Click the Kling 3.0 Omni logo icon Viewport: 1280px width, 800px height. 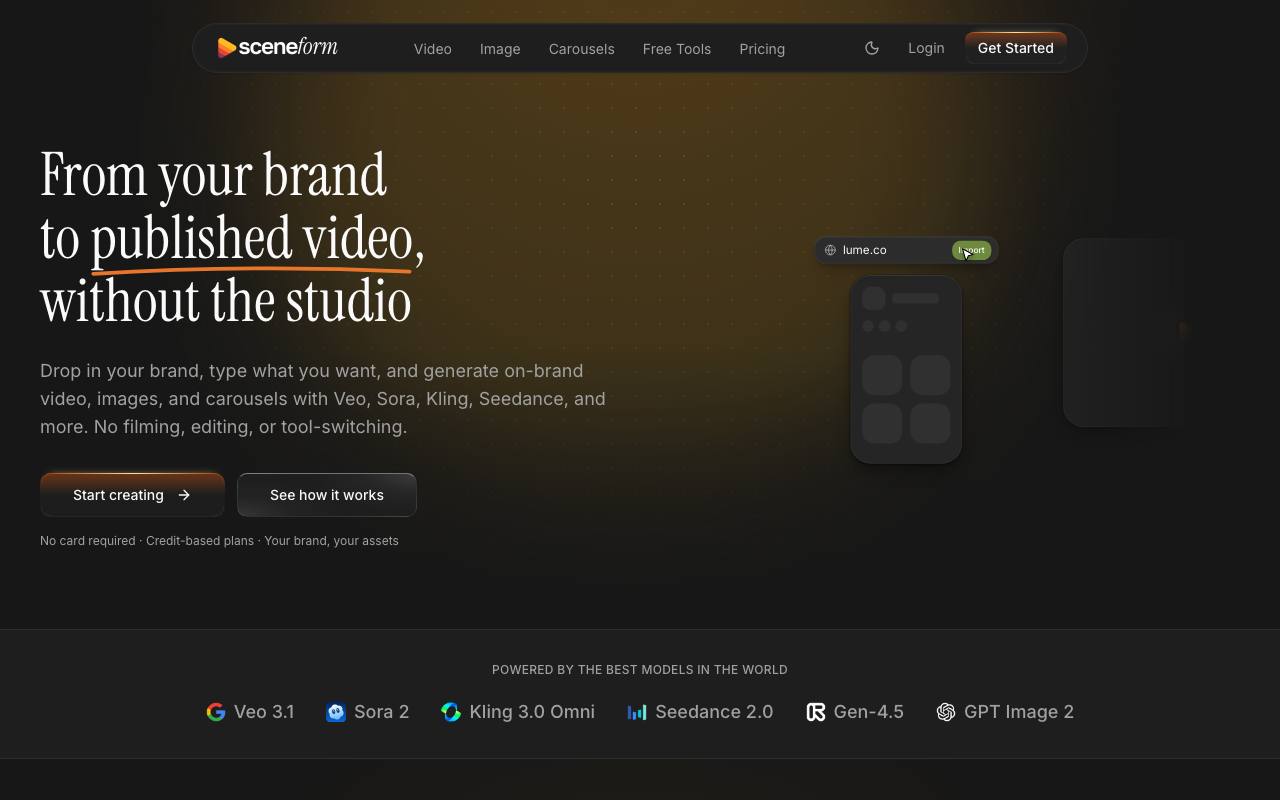tap(451, 712)
